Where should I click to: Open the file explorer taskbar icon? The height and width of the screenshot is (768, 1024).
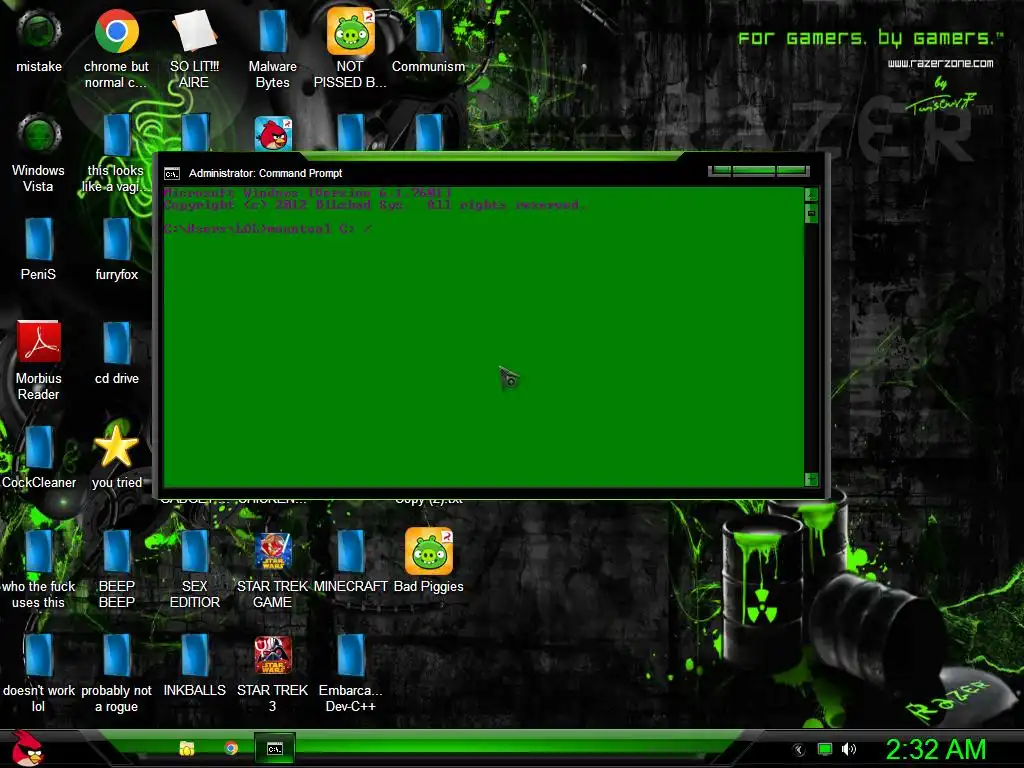[187, 748]
